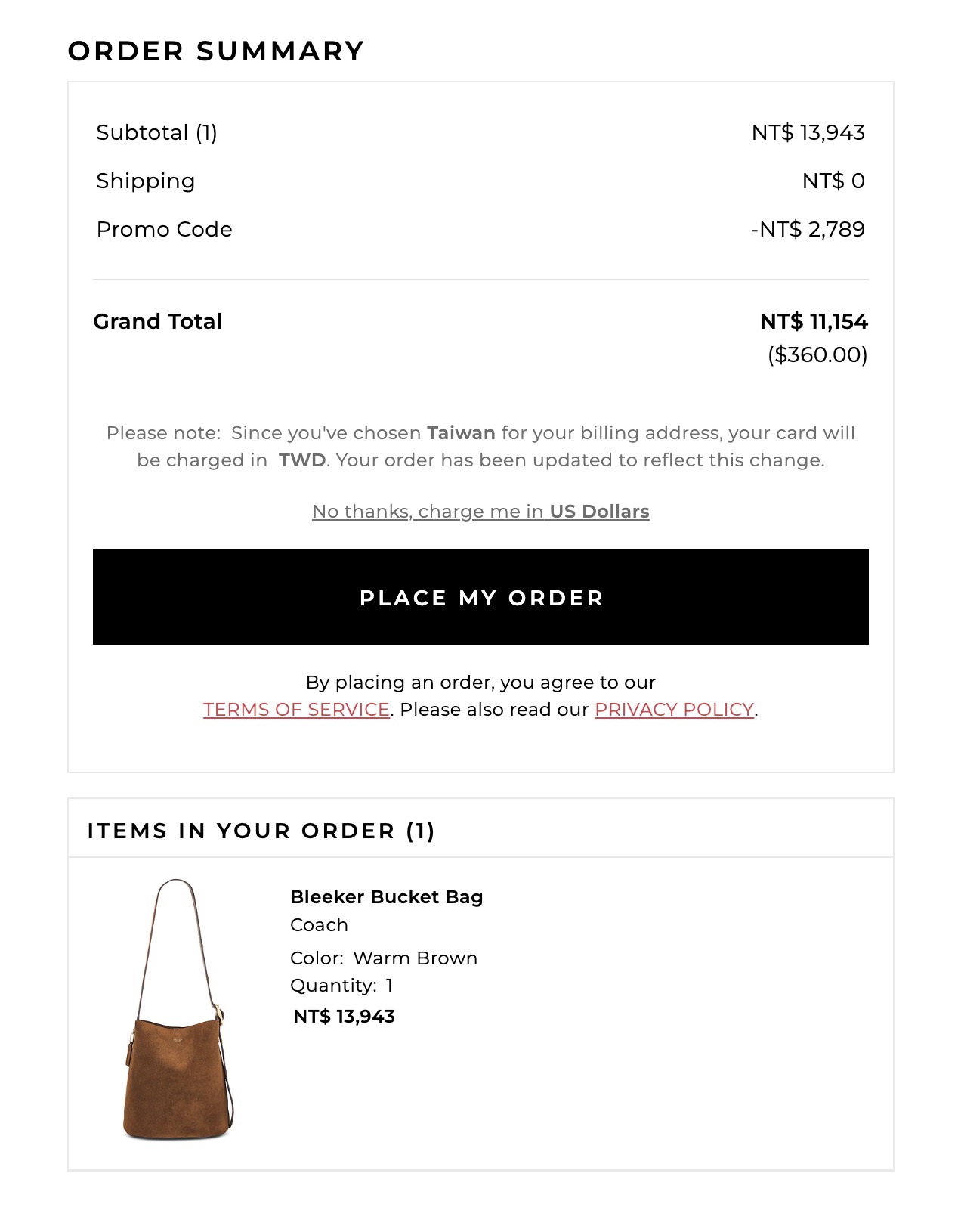The height and width of the screenshot is (1232, 961).
Task: Choose to be charged in US Dollars
Action: point(480,512)
